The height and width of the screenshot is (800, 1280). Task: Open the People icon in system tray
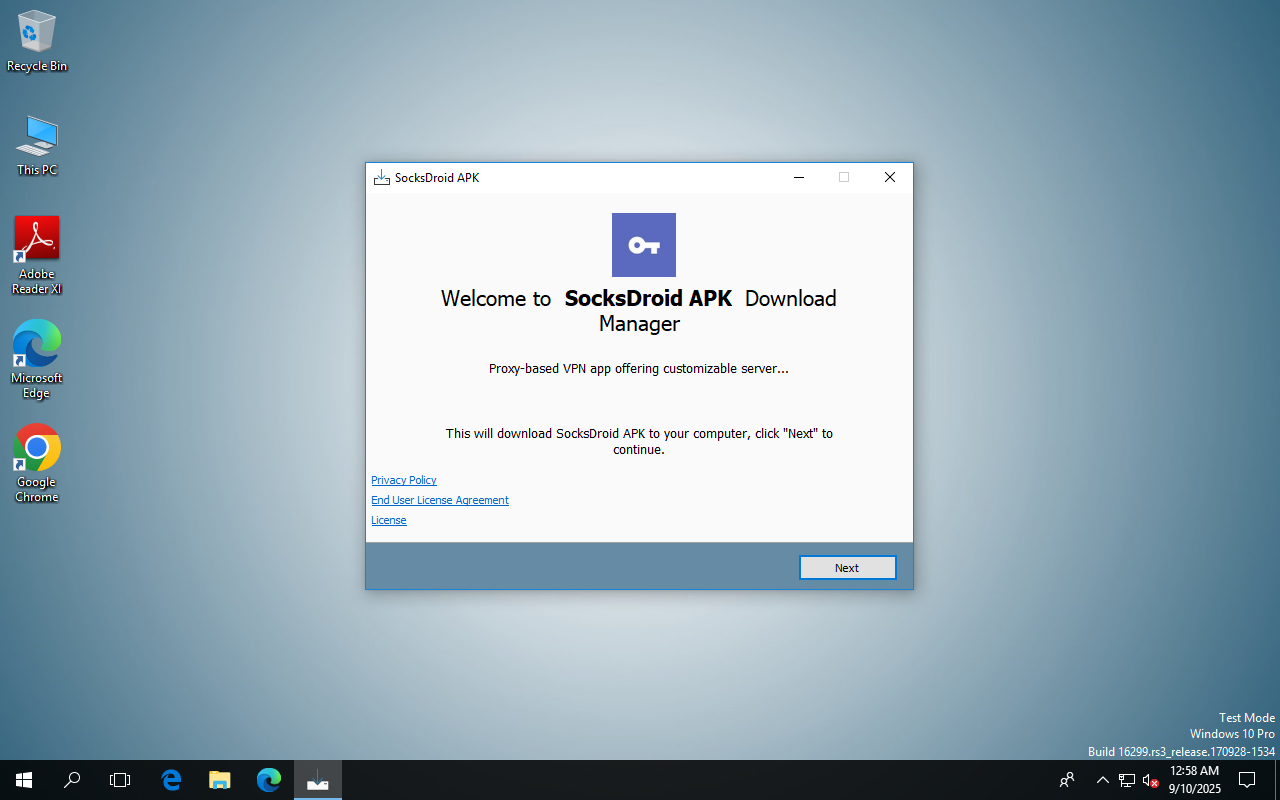pyautogui.click(x=1068, y=780)
